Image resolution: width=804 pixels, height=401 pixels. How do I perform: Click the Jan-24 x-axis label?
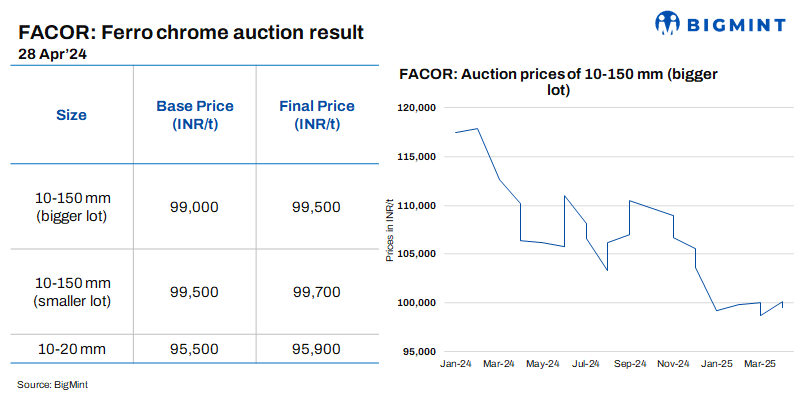pyautogui.click(x=455, y=364)
